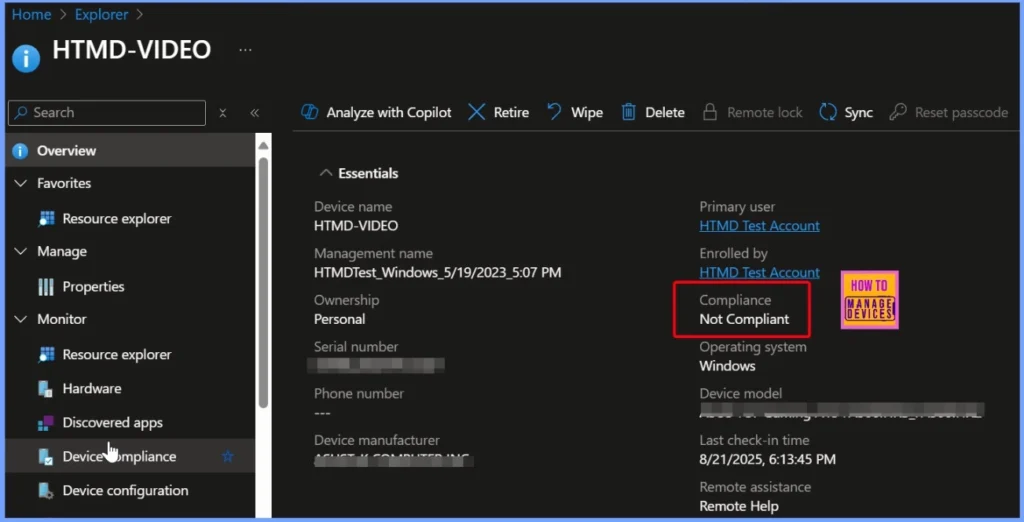Click the sidebar scrollbar up arrow
The width and height of the screenshot is (1024, 522).
(x=263, y=146)
